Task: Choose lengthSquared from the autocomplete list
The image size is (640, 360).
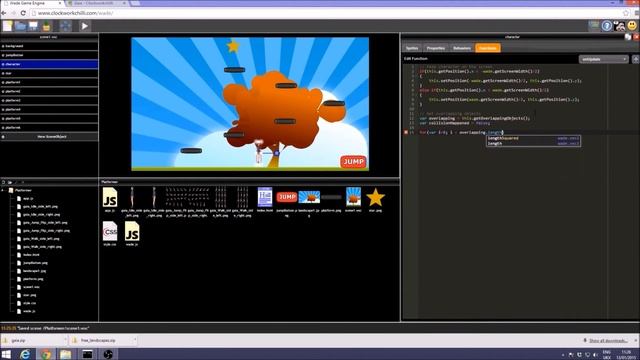Action: click(x=533, y=138)
